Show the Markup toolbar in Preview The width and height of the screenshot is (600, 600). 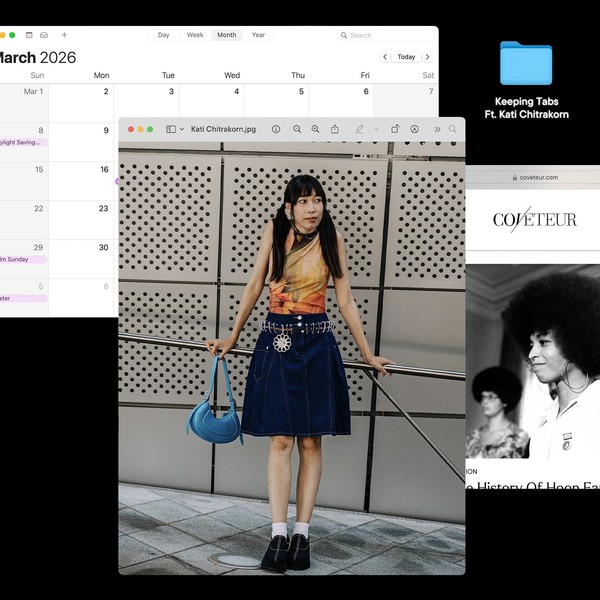pos(414,129)
